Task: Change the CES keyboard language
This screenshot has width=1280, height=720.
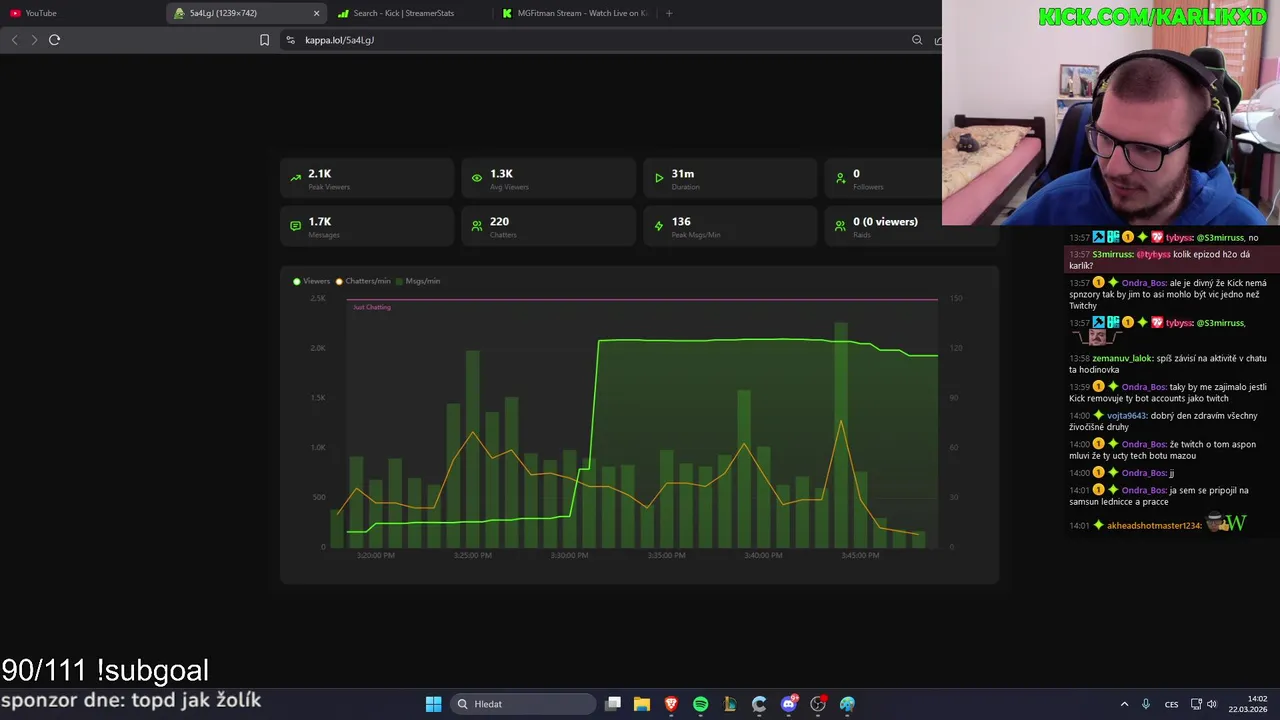Action: tap(1171, 704)
